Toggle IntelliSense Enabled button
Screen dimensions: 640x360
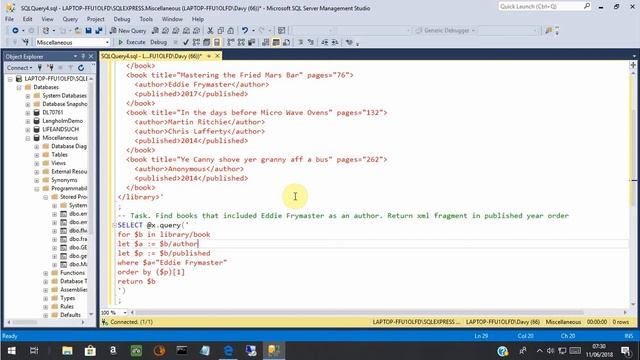pyautogui.click(x=217, y=42)
